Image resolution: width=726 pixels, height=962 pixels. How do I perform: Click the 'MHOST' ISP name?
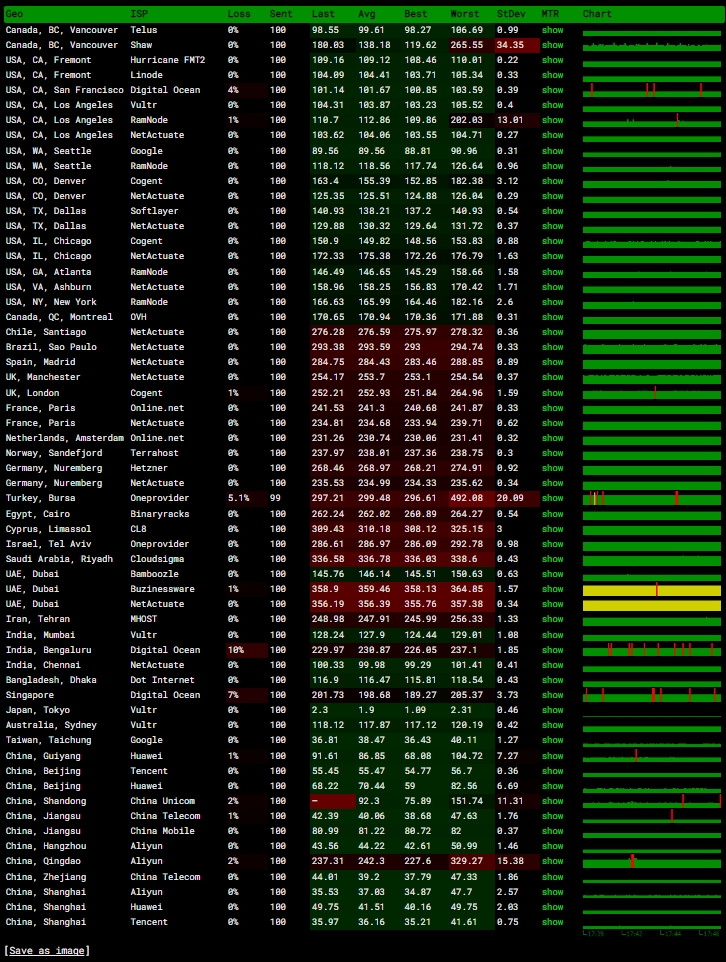tap(144, 618)
